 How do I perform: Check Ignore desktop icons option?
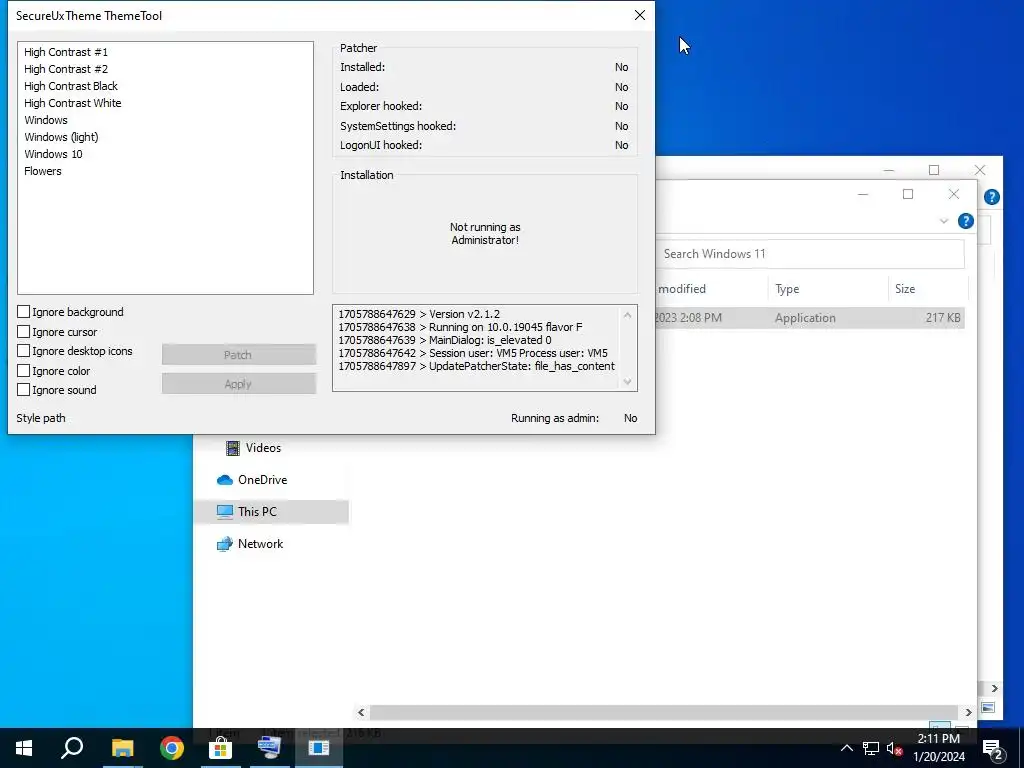[x=24, y=351]
